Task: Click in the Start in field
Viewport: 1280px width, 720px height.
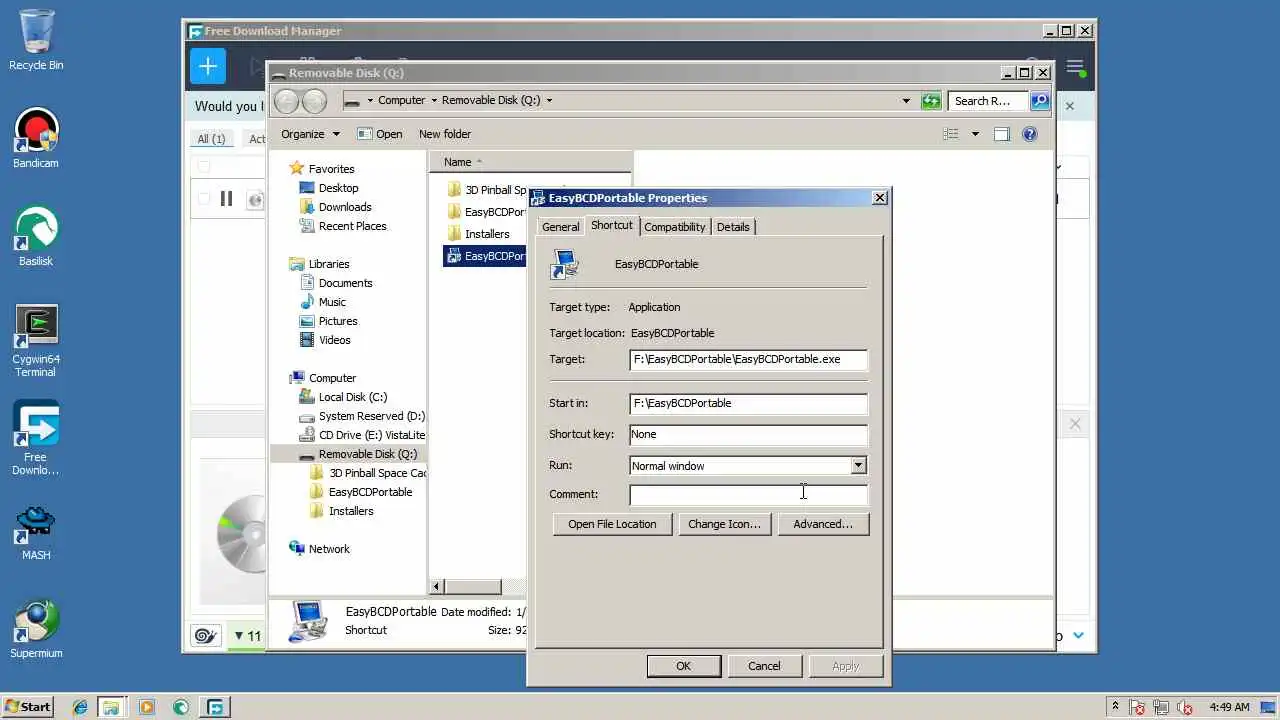Action: click(748, 403)
